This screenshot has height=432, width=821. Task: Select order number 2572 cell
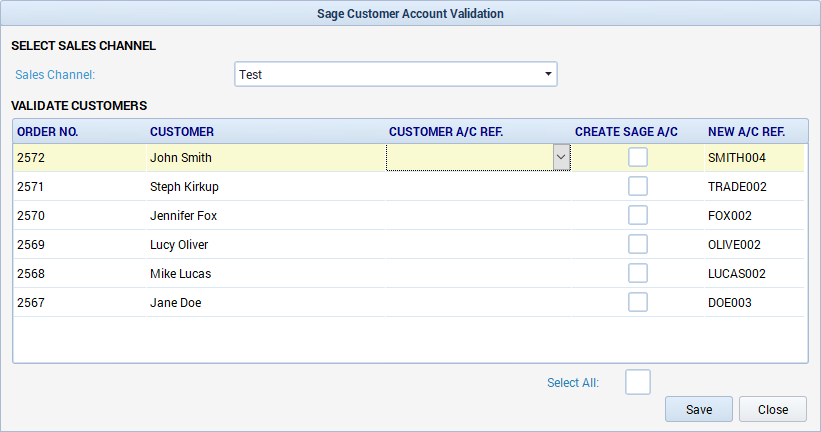pyautogui.click(x=80, y=158)
